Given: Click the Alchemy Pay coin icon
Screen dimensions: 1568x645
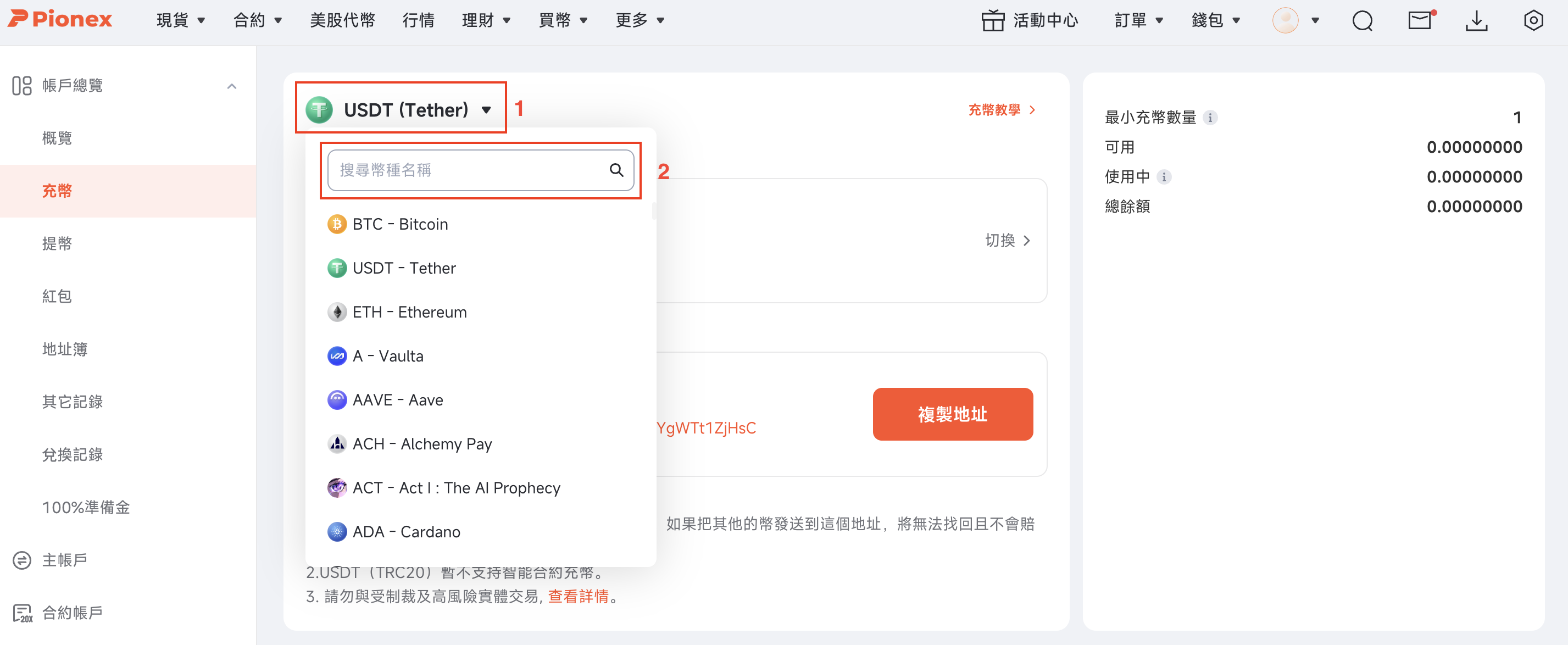Looking at the screenshot, I should [x=337, y=443].
